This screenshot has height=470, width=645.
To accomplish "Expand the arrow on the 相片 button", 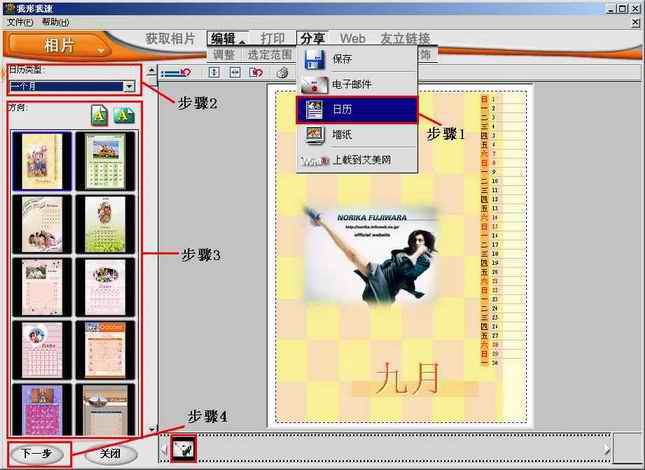I will tap(101, 51).
